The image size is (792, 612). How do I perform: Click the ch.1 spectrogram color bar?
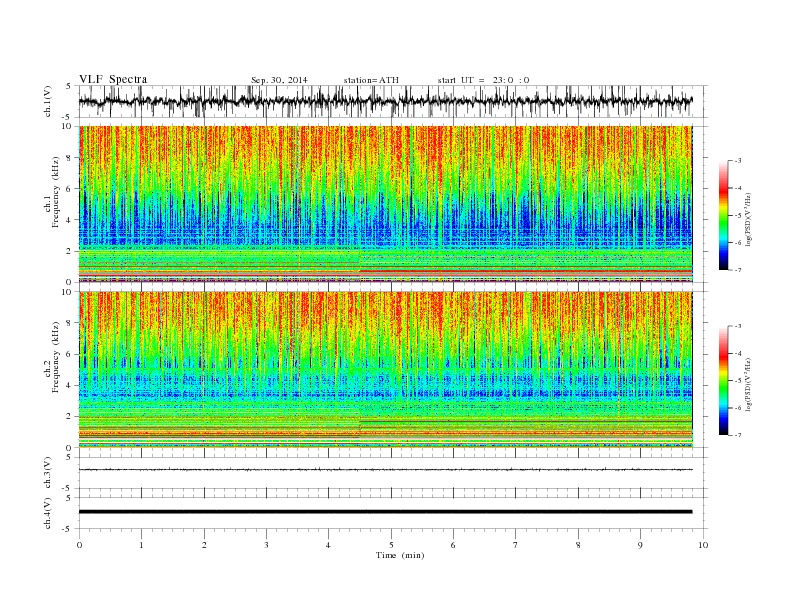coord(723,215)
